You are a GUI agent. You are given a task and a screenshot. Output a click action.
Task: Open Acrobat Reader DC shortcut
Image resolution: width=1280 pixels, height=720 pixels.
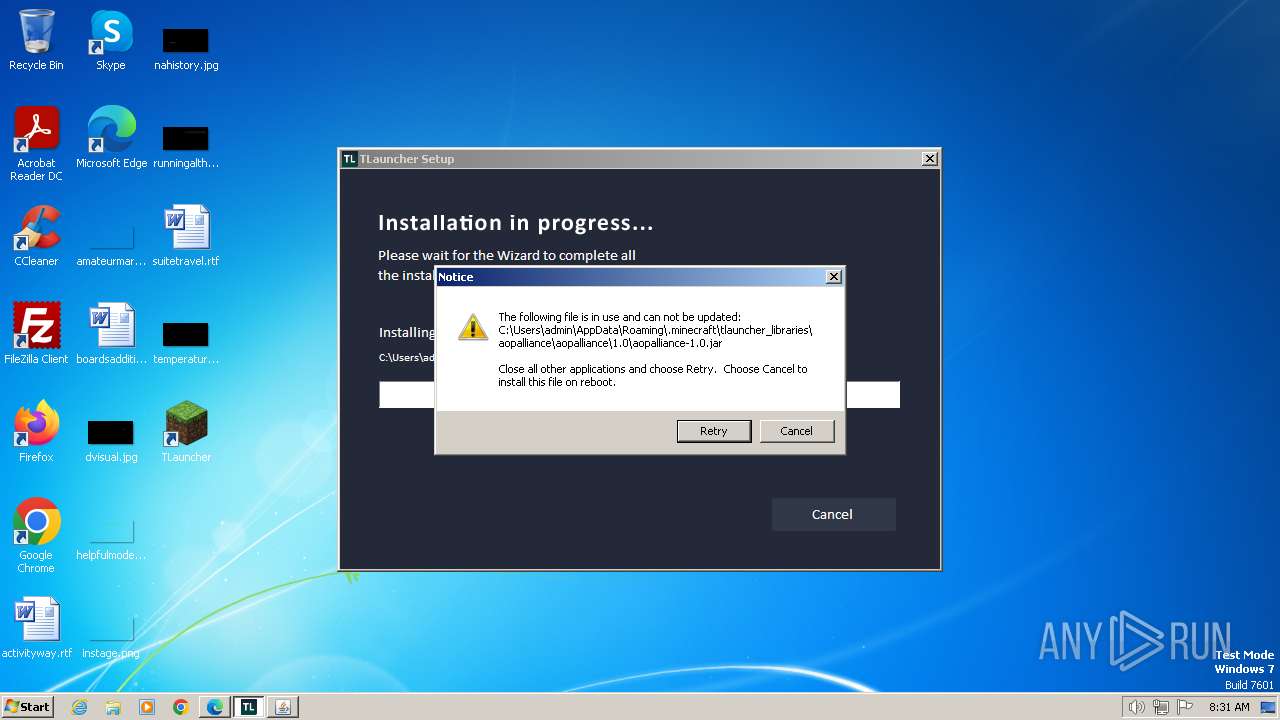36,144
